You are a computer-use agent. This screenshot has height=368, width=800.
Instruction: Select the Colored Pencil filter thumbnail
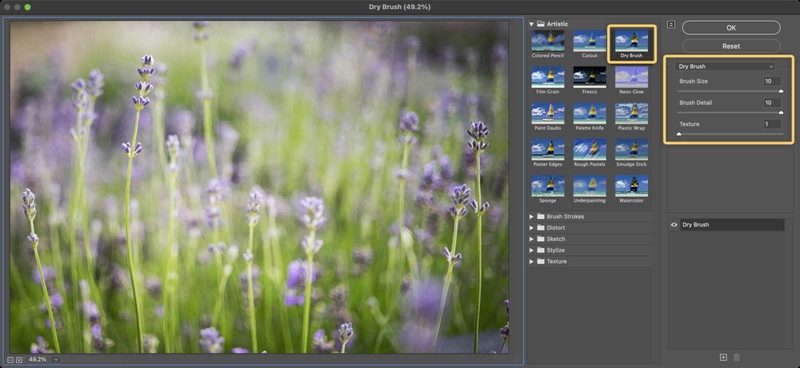(547, 41)
